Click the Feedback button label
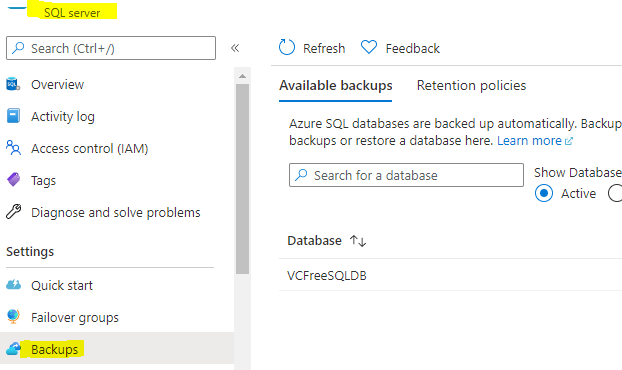Viewport: 622px width, 370px height. click(413, 48)
